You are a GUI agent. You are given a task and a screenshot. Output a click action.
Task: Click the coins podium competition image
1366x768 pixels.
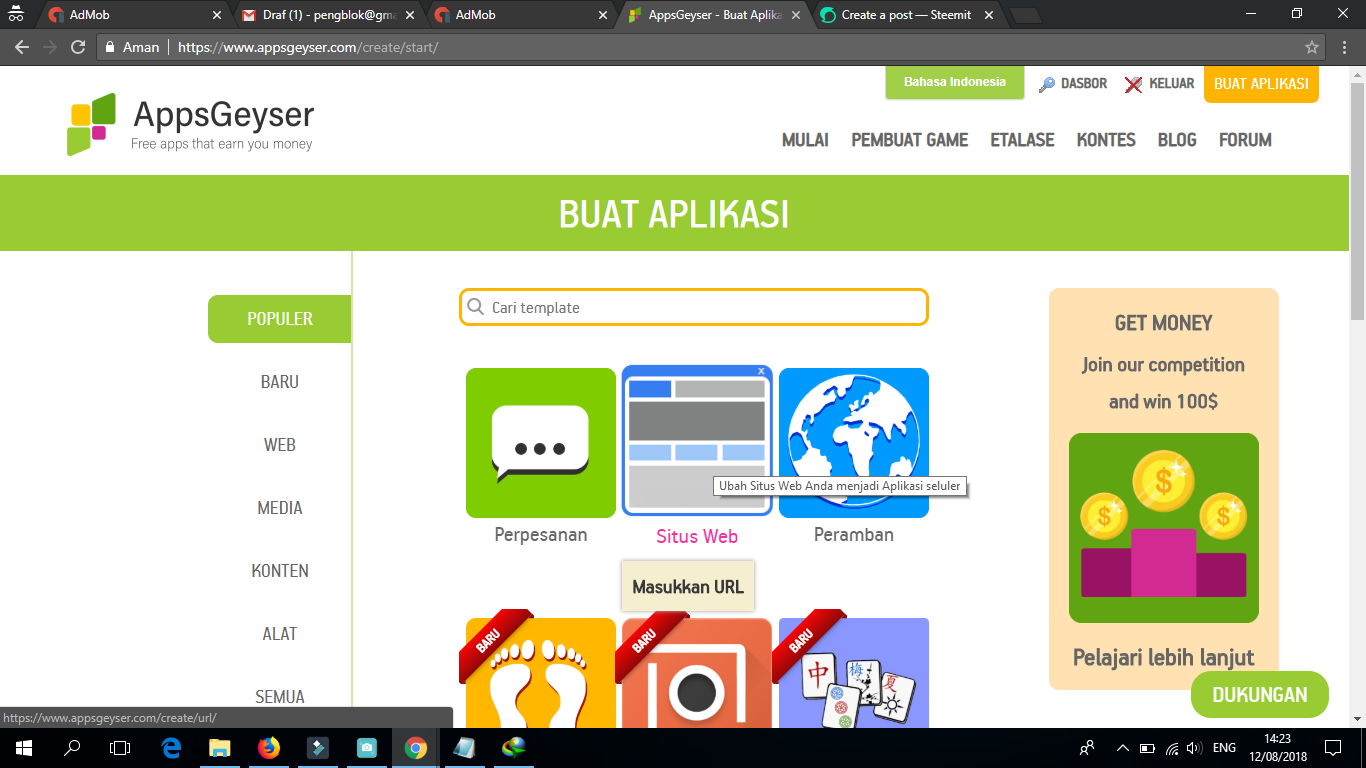pos(1164,528)
